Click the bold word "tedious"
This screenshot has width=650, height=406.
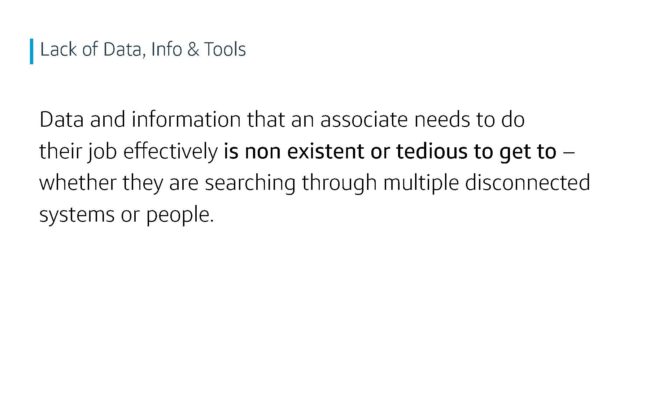[x=432, y=151]
